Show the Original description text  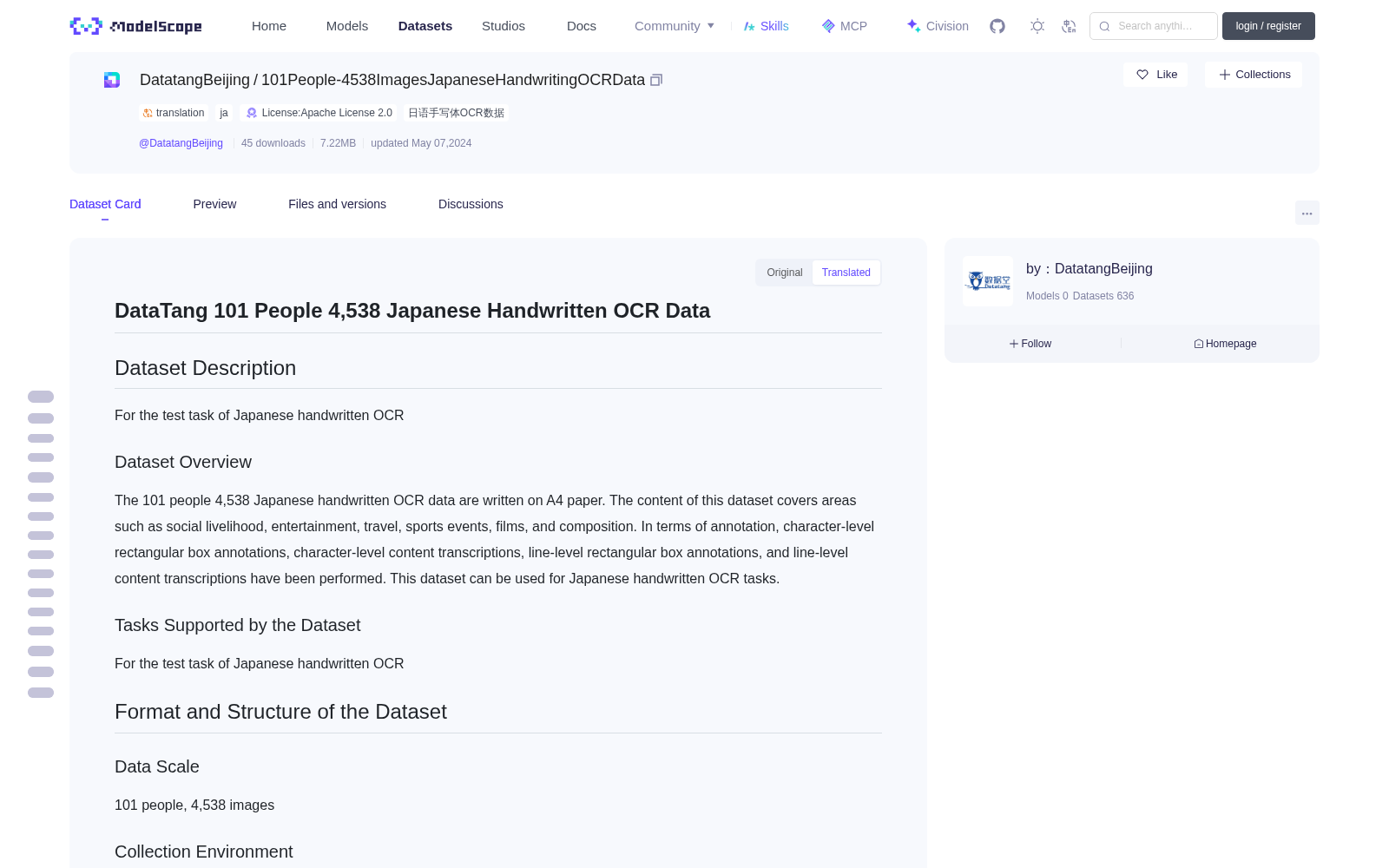[785, 273]
